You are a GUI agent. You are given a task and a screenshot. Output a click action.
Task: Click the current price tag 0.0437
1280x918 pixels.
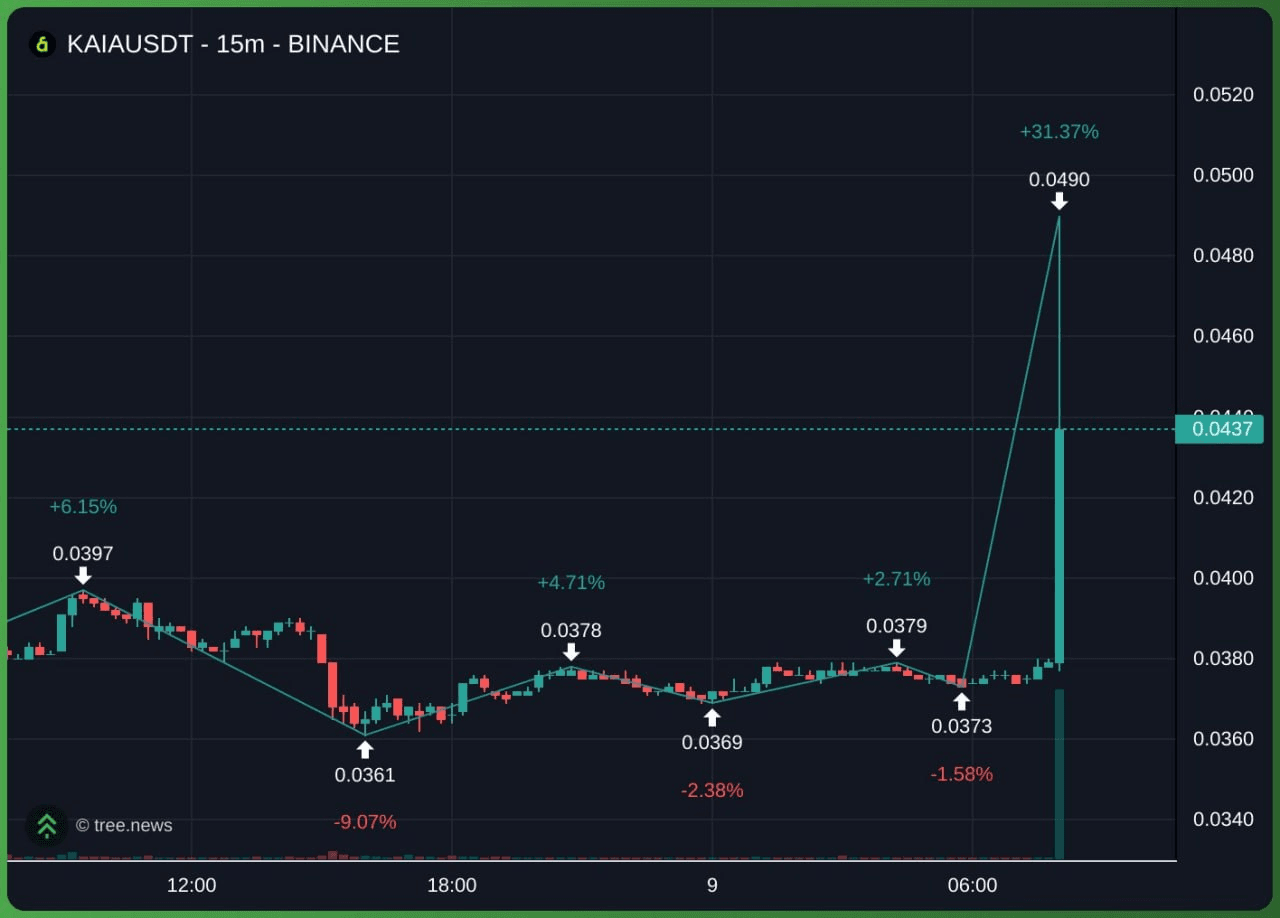(x=1219, y=429)
